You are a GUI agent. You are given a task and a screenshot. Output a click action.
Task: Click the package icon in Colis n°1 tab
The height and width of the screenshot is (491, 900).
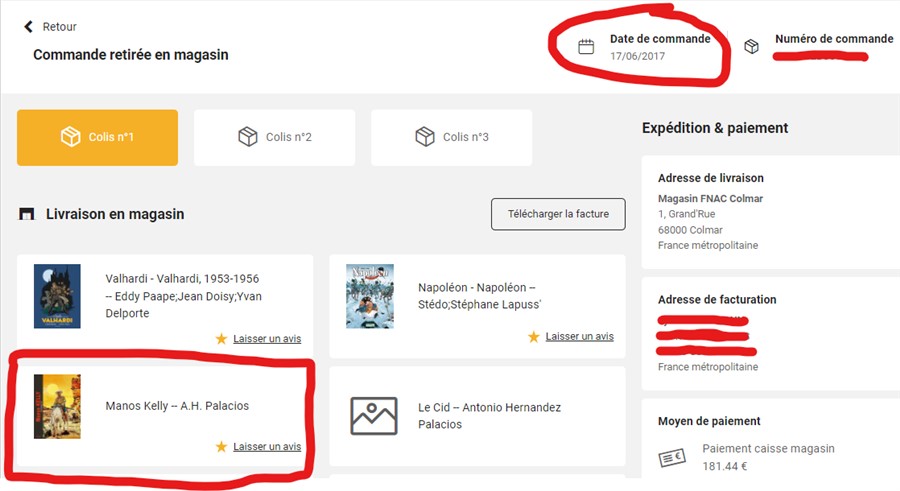pyautogui.click(x=70, y=137)
